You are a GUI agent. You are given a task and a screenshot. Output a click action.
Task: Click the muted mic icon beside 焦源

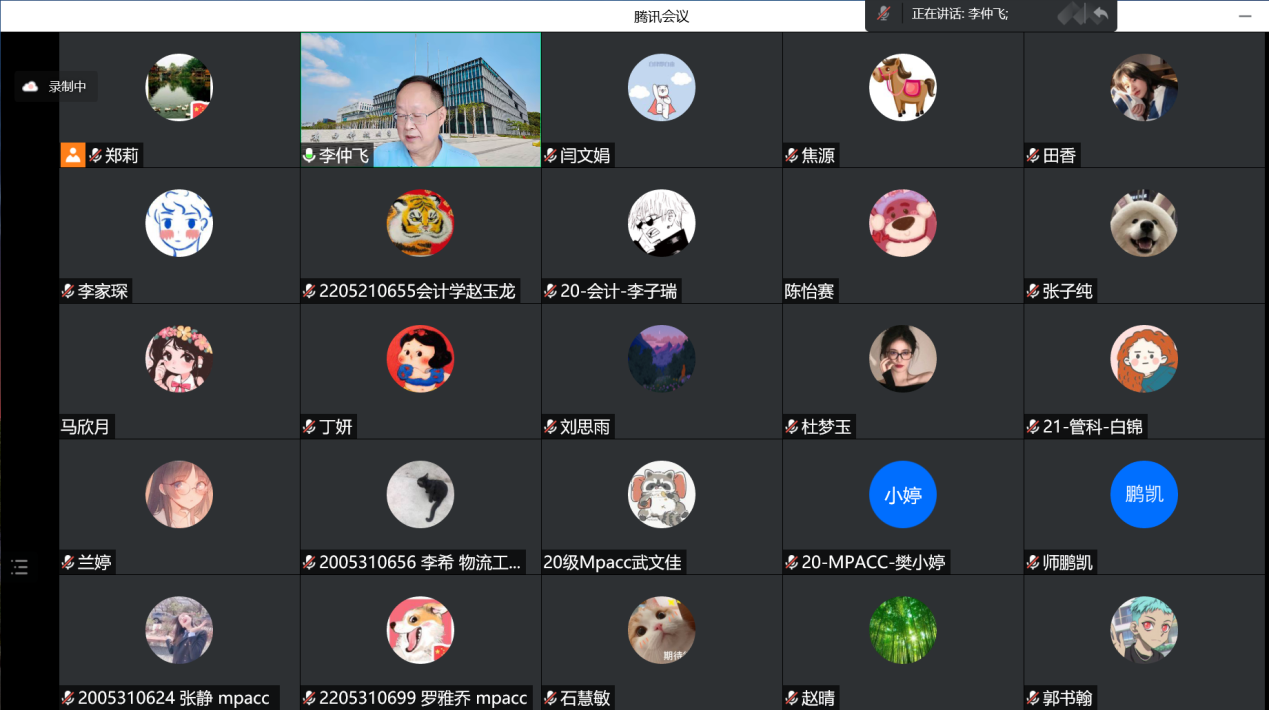click(x=792, y=156)
